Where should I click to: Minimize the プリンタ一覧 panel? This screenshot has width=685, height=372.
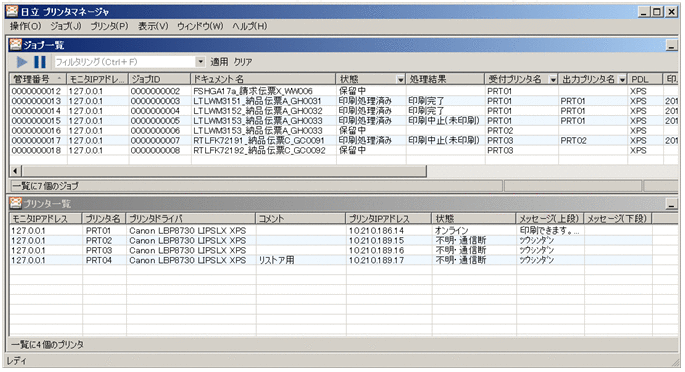pyautogui.click(x=671, y=203)
